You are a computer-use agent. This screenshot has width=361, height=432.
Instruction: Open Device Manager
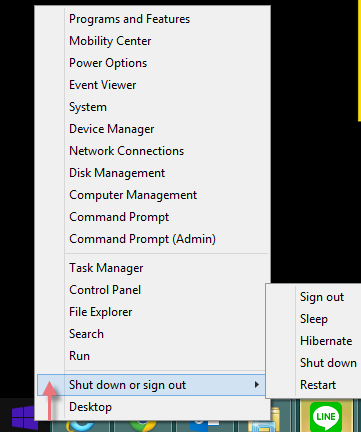click(x=112, y=129)
